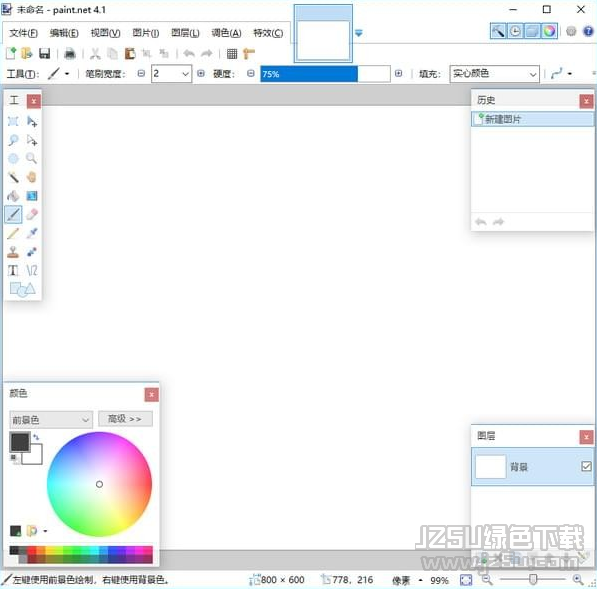Click the 75% hardness slider bar
This screenshot has height=589, width=597.
[x=325, y=74]
